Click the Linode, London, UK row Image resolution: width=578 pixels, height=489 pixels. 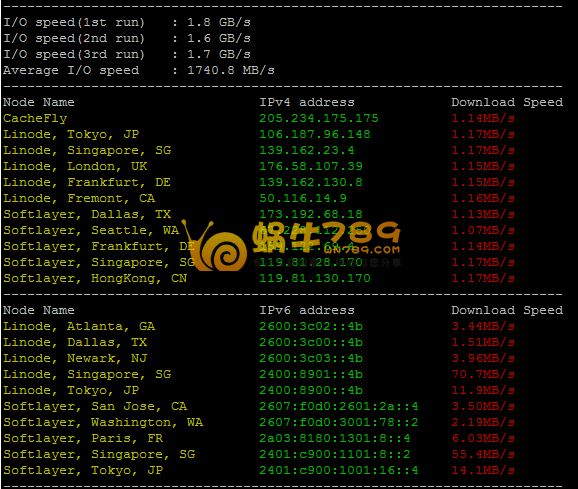(258, 166)
